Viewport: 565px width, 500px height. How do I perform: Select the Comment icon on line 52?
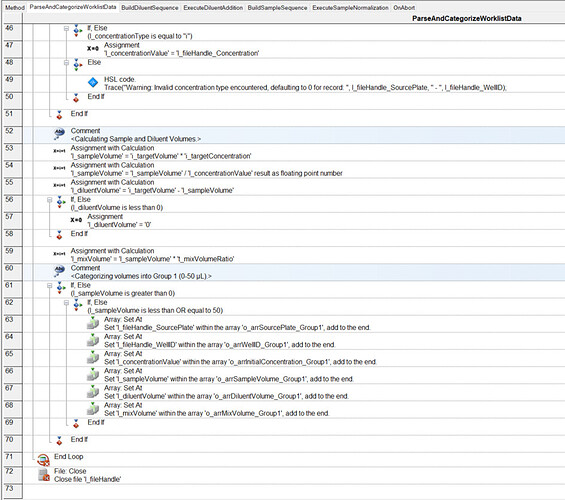(x=59, y=134)
